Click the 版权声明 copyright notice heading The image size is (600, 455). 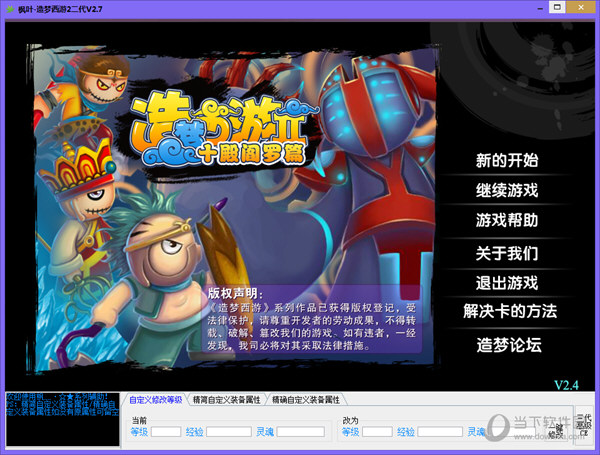[235, 294]
